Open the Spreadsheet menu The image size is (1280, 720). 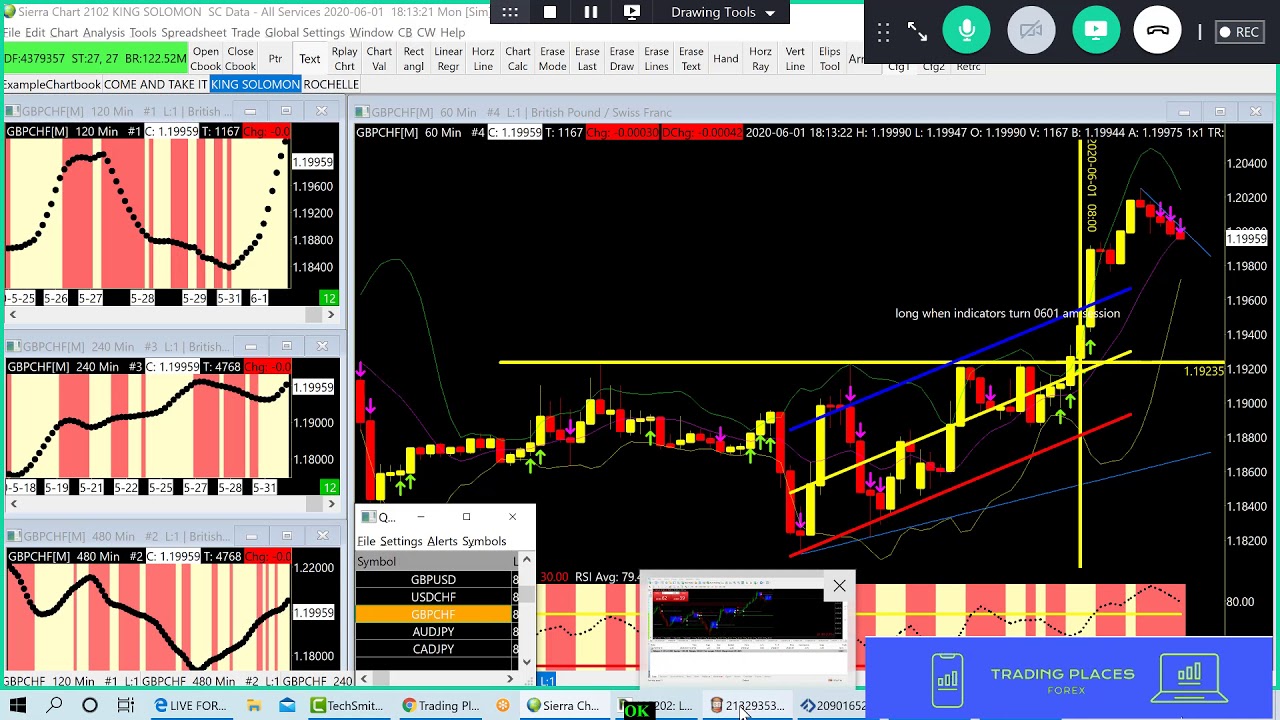pyautogui.click(x=194, y=33)
